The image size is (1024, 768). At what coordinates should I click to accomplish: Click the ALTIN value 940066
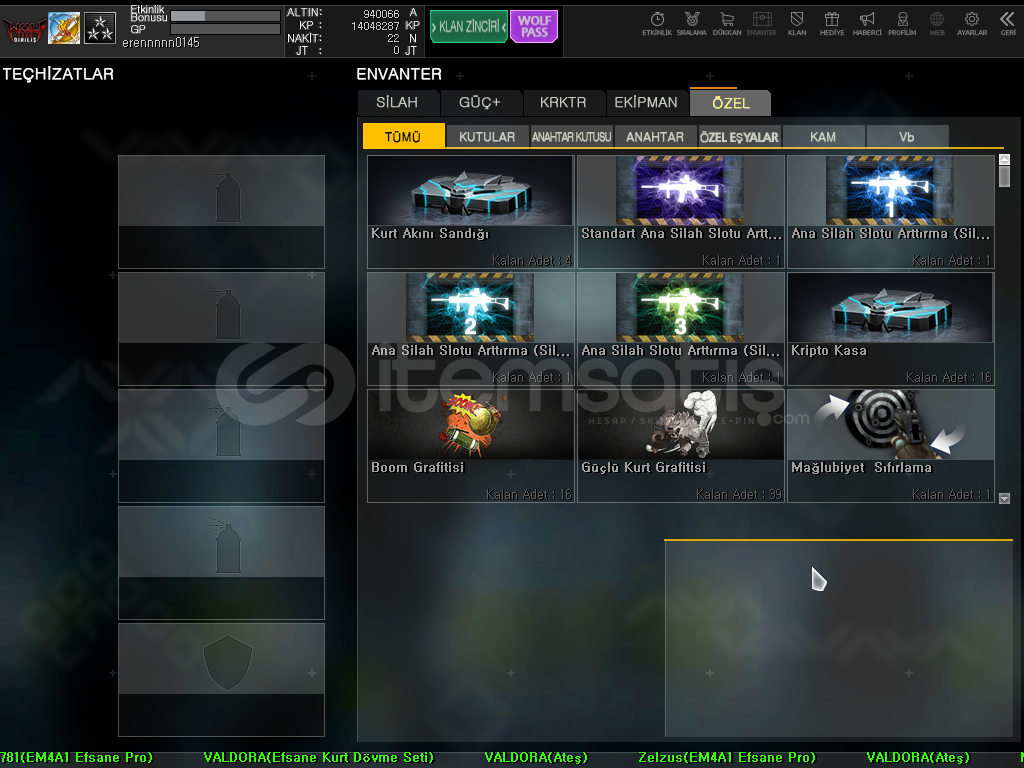pos(381,14)
